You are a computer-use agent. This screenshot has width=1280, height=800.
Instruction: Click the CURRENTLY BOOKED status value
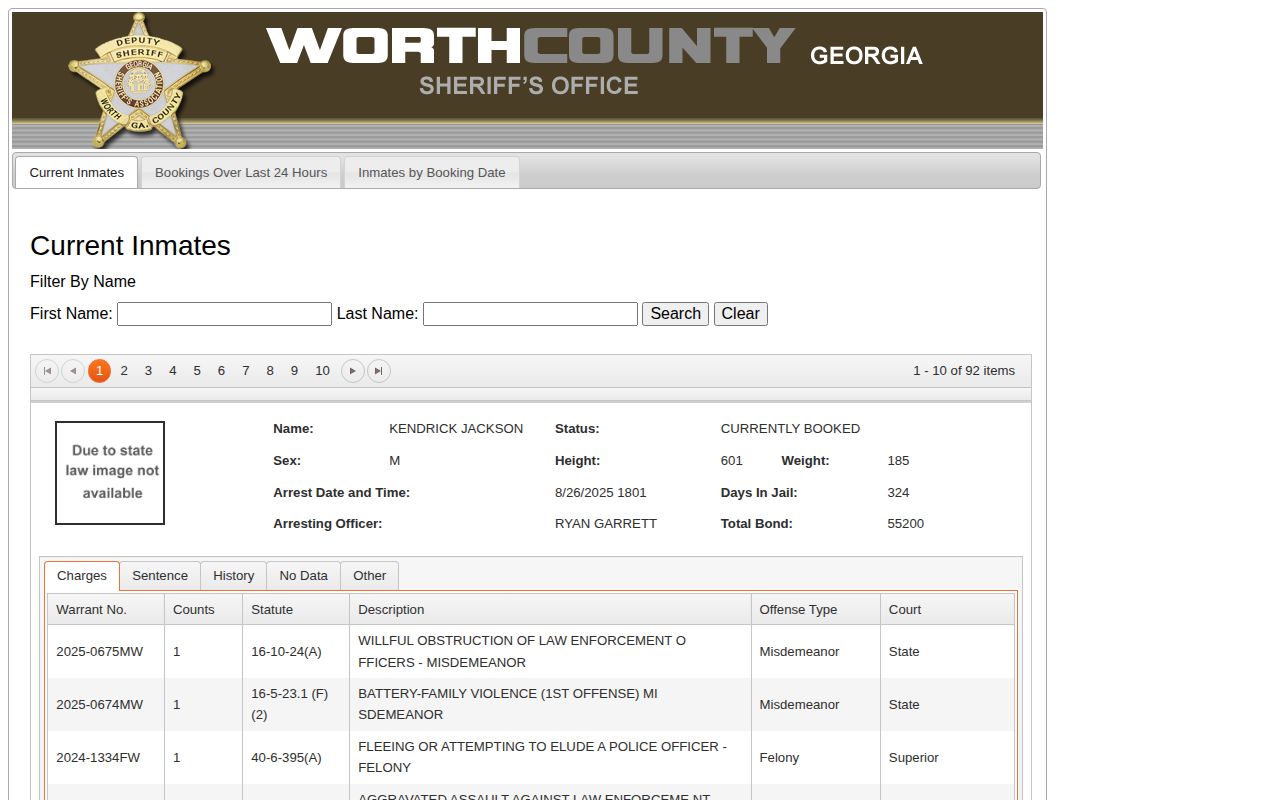(x=790, y=429)
